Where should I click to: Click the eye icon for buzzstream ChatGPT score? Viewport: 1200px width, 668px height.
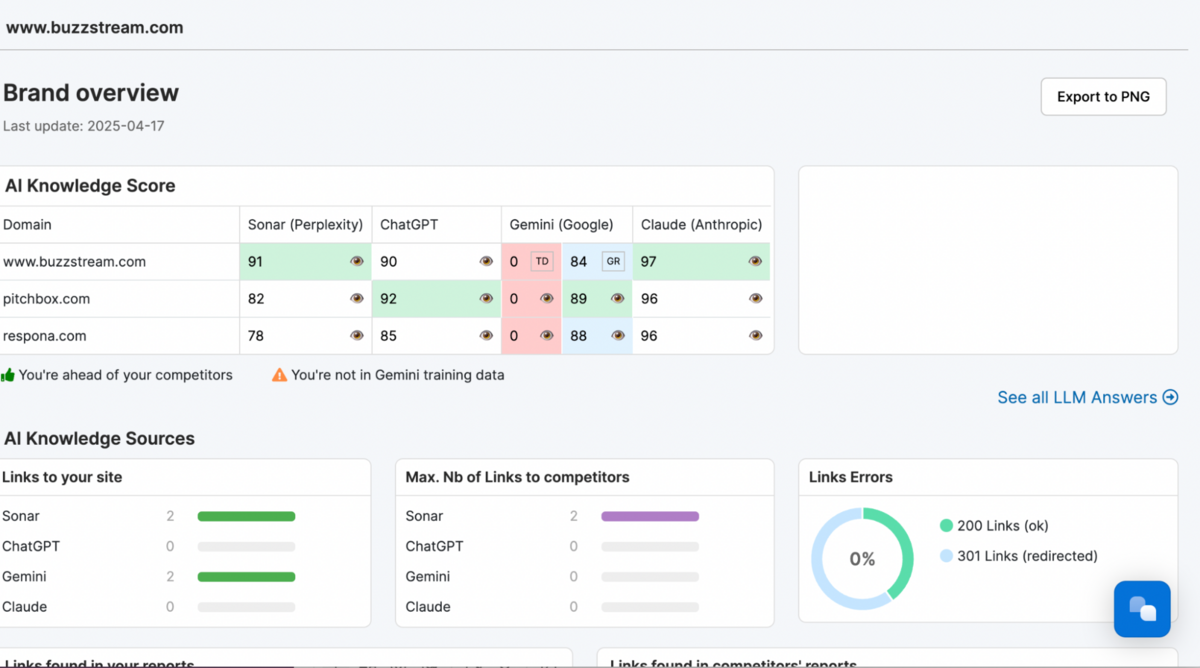486,261
